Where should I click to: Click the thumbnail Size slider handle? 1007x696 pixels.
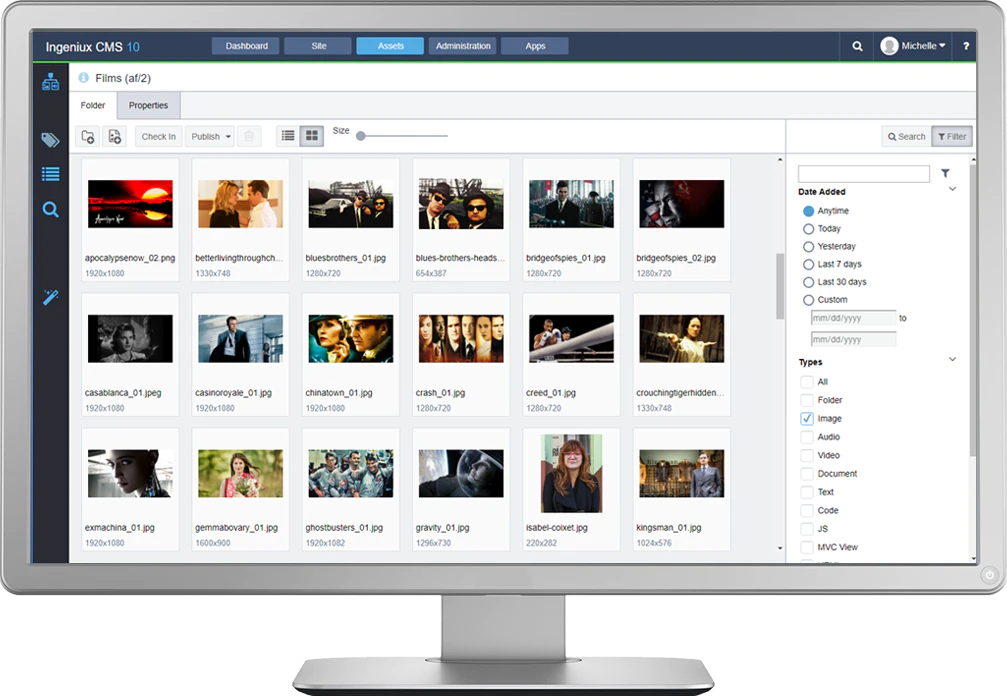[x=361, y=136]
